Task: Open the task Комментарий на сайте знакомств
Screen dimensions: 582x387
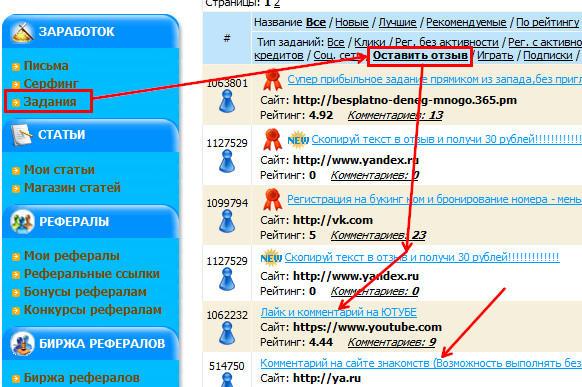Action: pyautogui.click(x=421, y=363)
